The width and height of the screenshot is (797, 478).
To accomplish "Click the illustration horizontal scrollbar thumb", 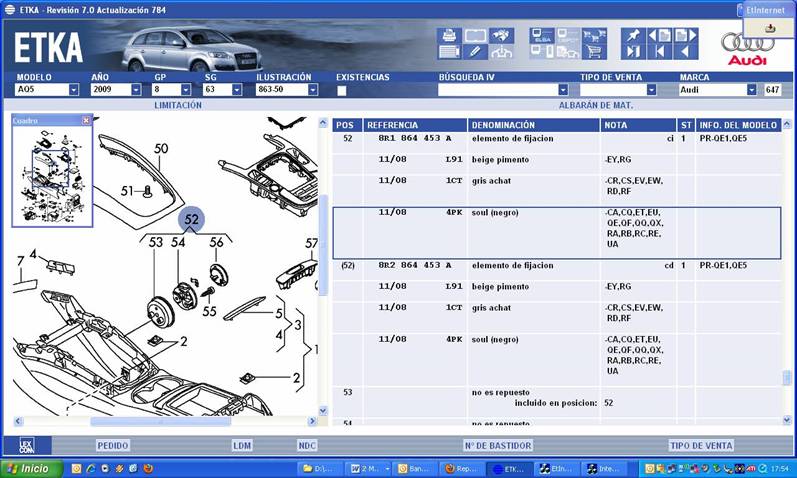I will pyautogui.click(x=161, y=421).
